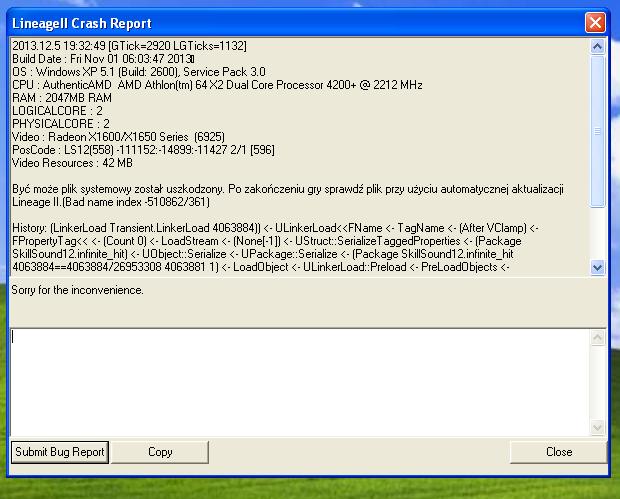The image size is (620, 499).
Task: Click comment box scrollbar up arrow
Action: pyautogui.click(x=597, y=338)
